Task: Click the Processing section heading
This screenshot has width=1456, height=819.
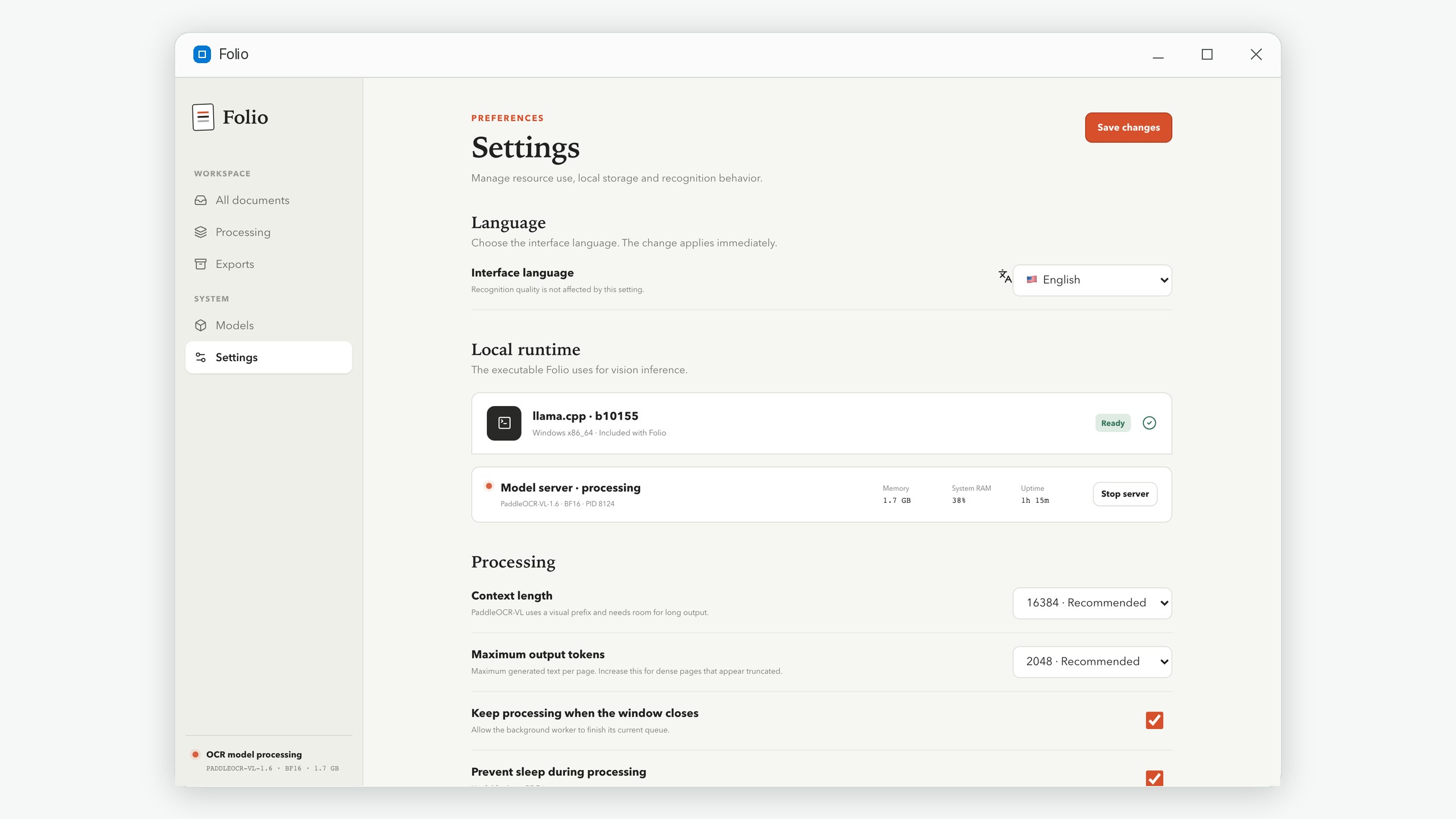Action: pyautogui.click(x=513, y=562)
